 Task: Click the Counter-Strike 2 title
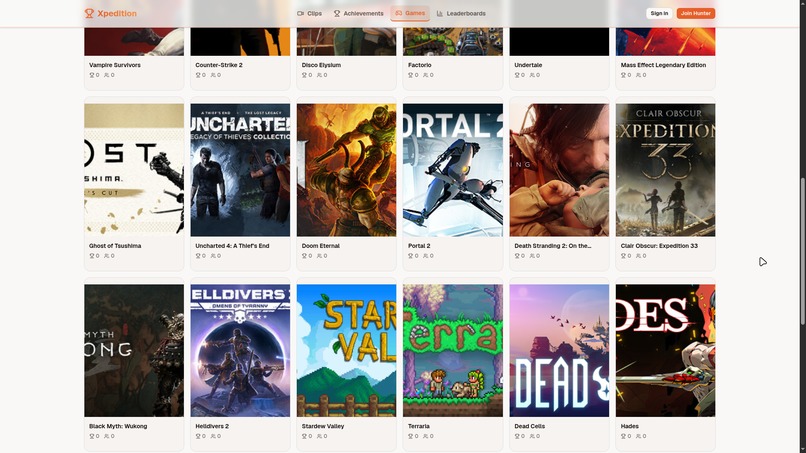point(219,65)
